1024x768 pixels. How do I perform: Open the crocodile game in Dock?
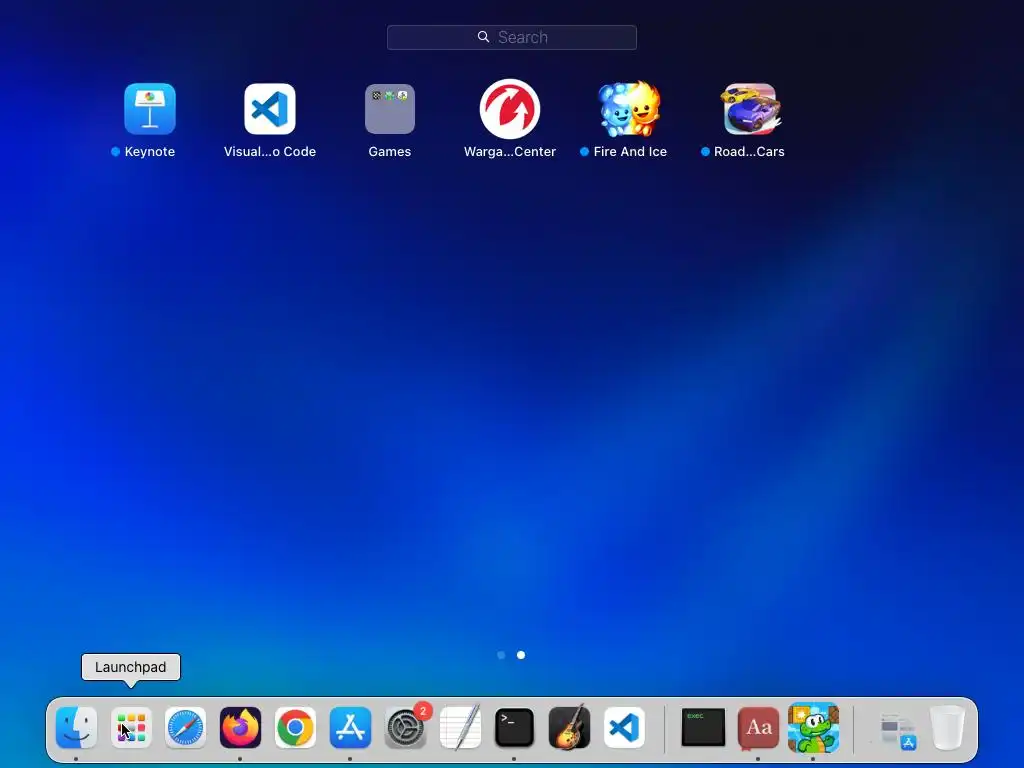click(813, 728)
